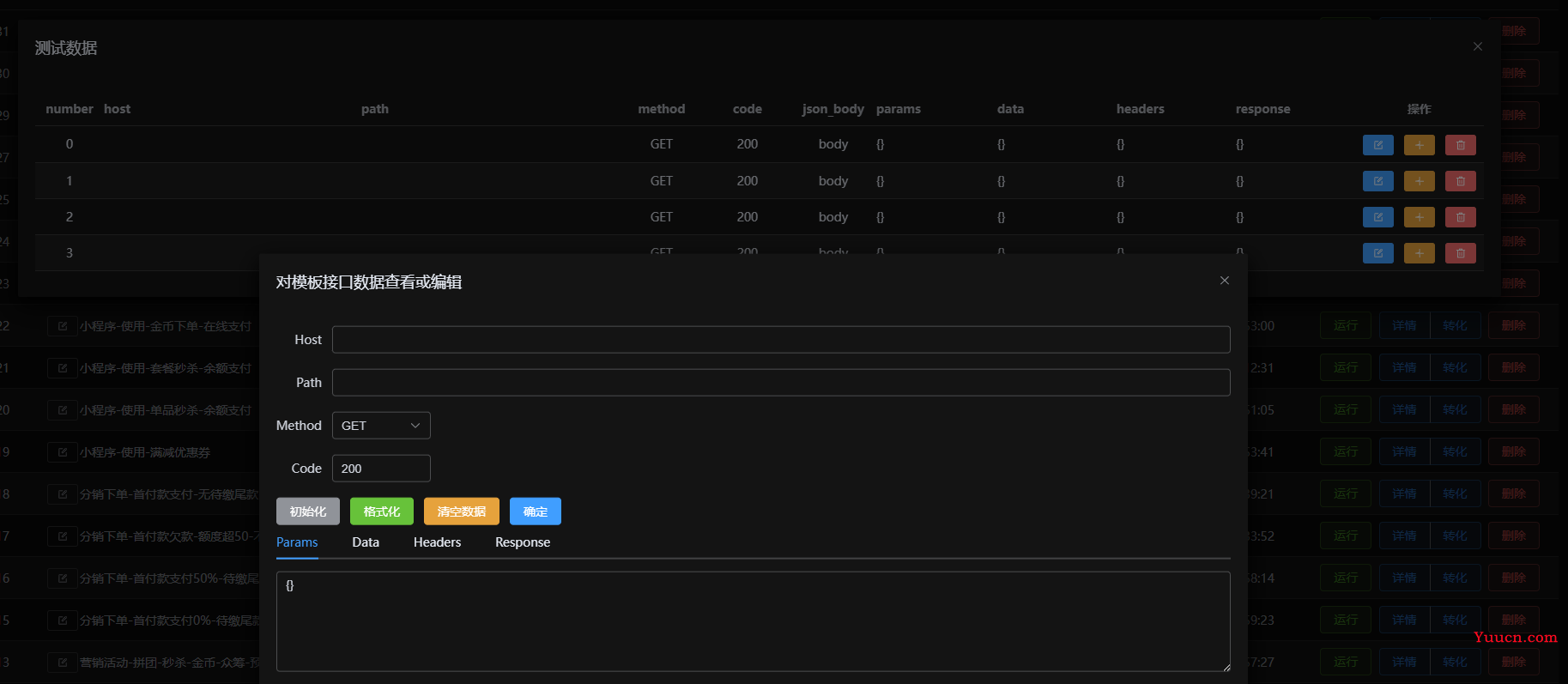Viewport: 1568px width, 684px height.
Task: Add a copy after row 0
Action: [x=1419, y=145]
